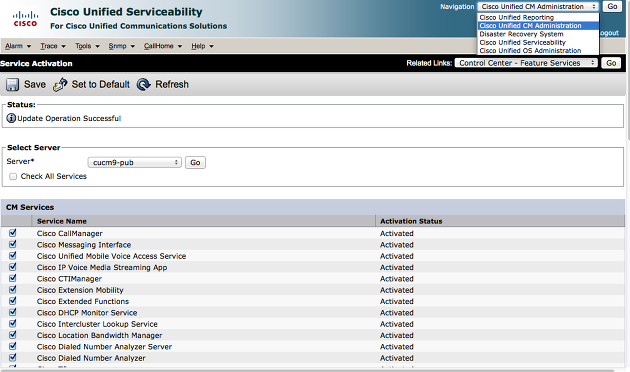Click the Logout link
This screenshot has height=372, width=630.
(x=609, y=33)
